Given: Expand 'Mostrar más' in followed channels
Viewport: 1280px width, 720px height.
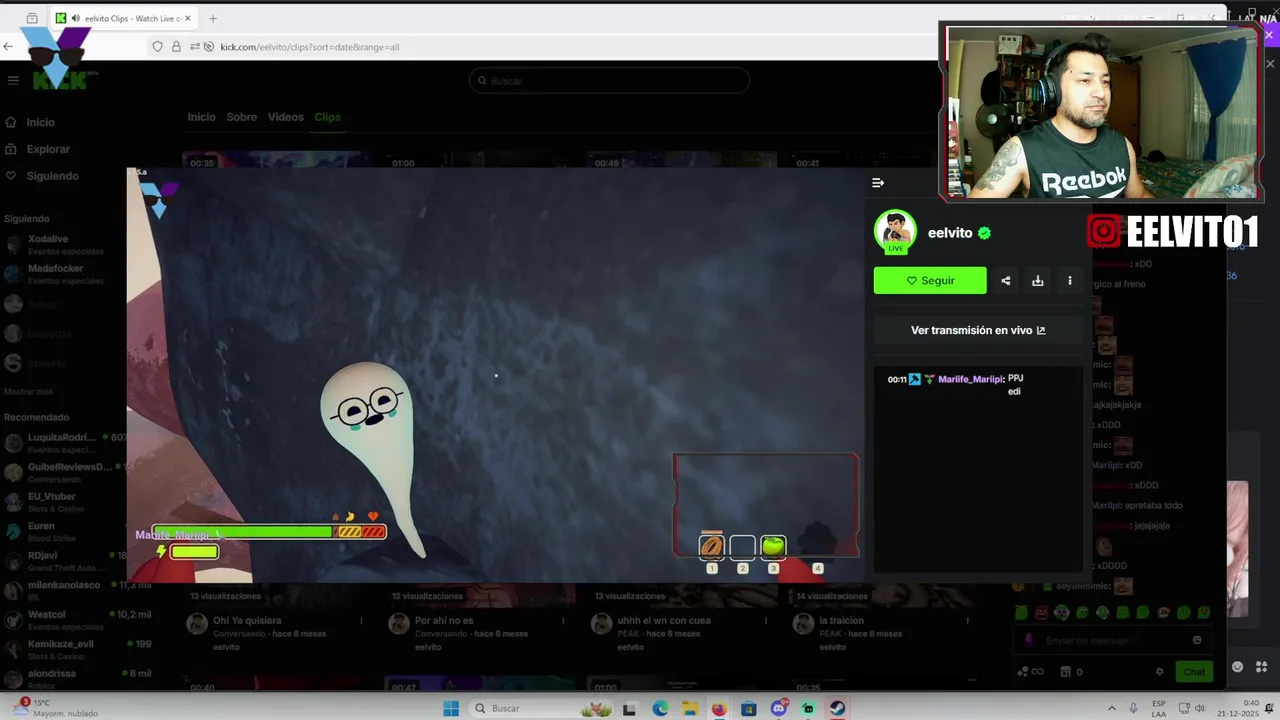Looking at the screenshot, I should (x=28, y=391).
